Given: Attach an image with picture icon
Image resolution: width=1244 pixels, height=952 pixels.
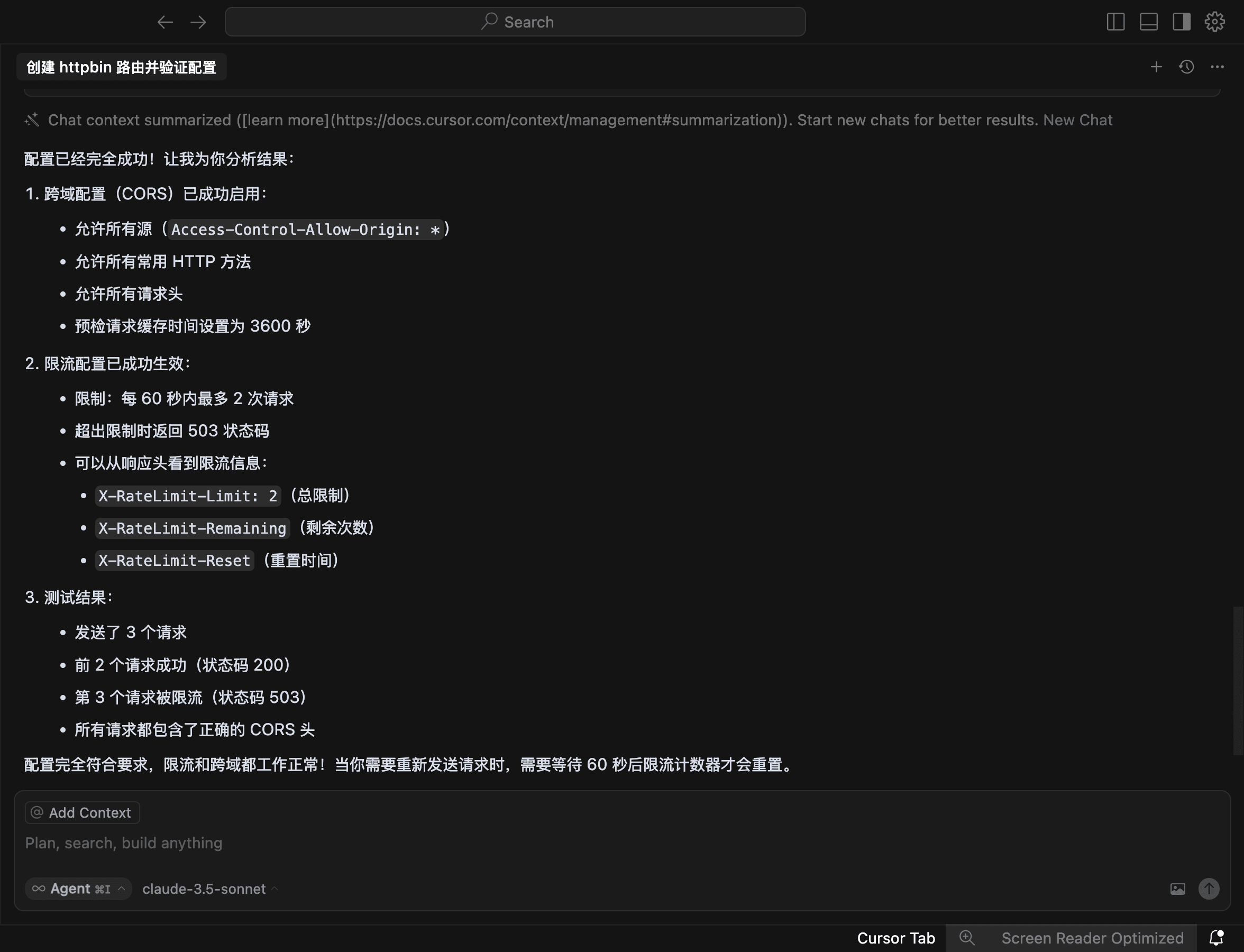Looking at the screenshot, I should [1178, 889].
